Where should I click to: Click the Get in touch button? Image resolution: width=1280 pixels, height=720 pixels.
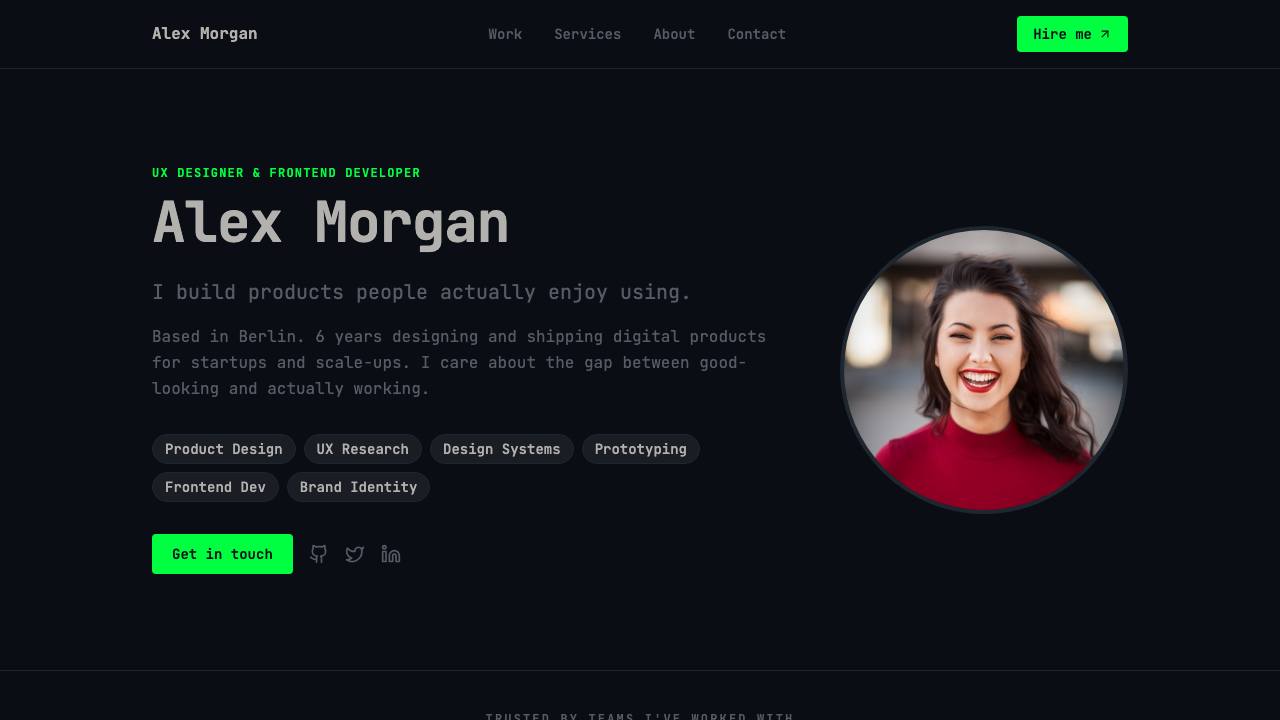click(222, 554)
